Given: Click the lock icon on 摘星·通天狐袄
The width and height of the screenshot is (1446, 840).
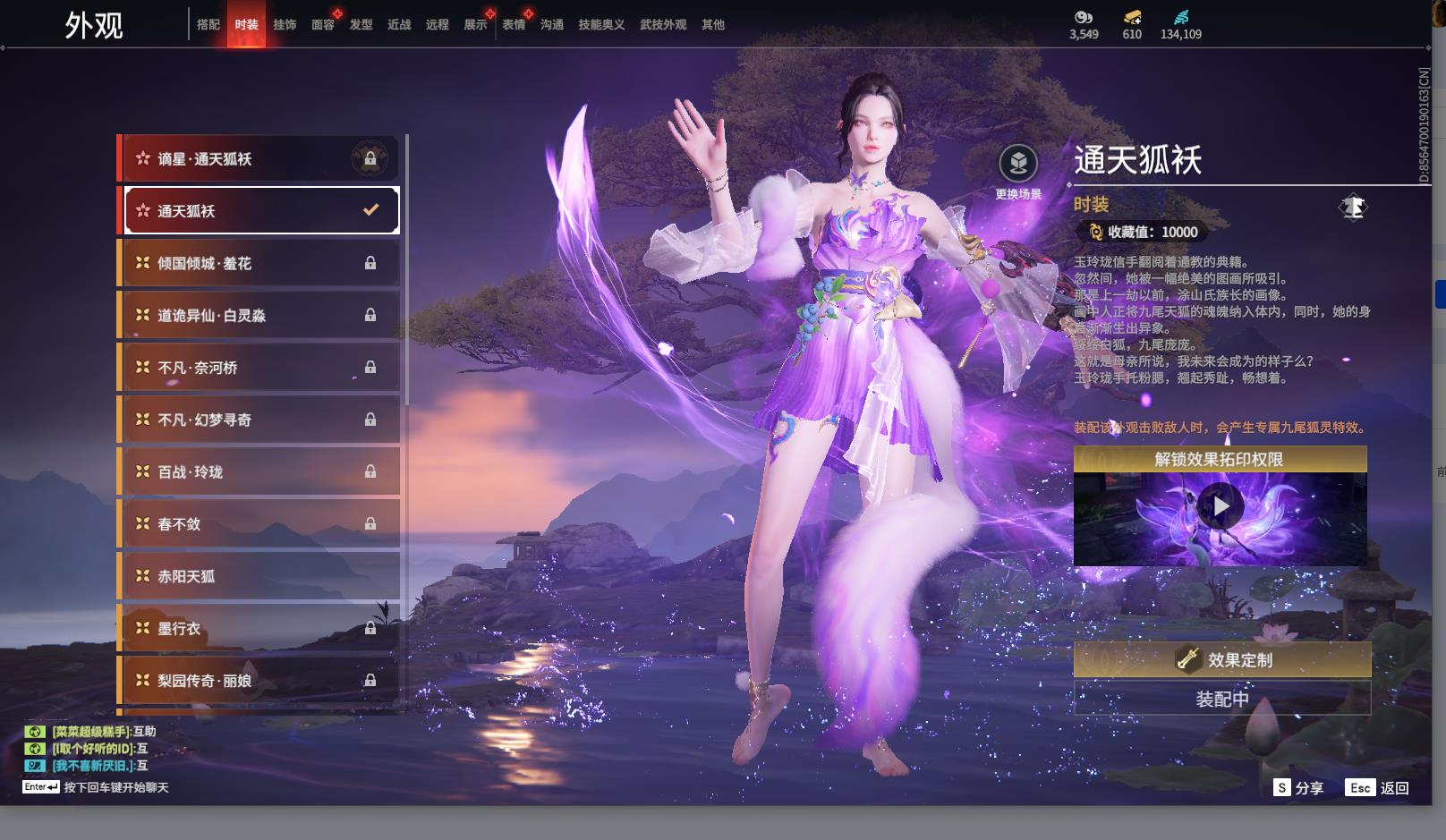Looking at the screenshot, I should point(370,159).
